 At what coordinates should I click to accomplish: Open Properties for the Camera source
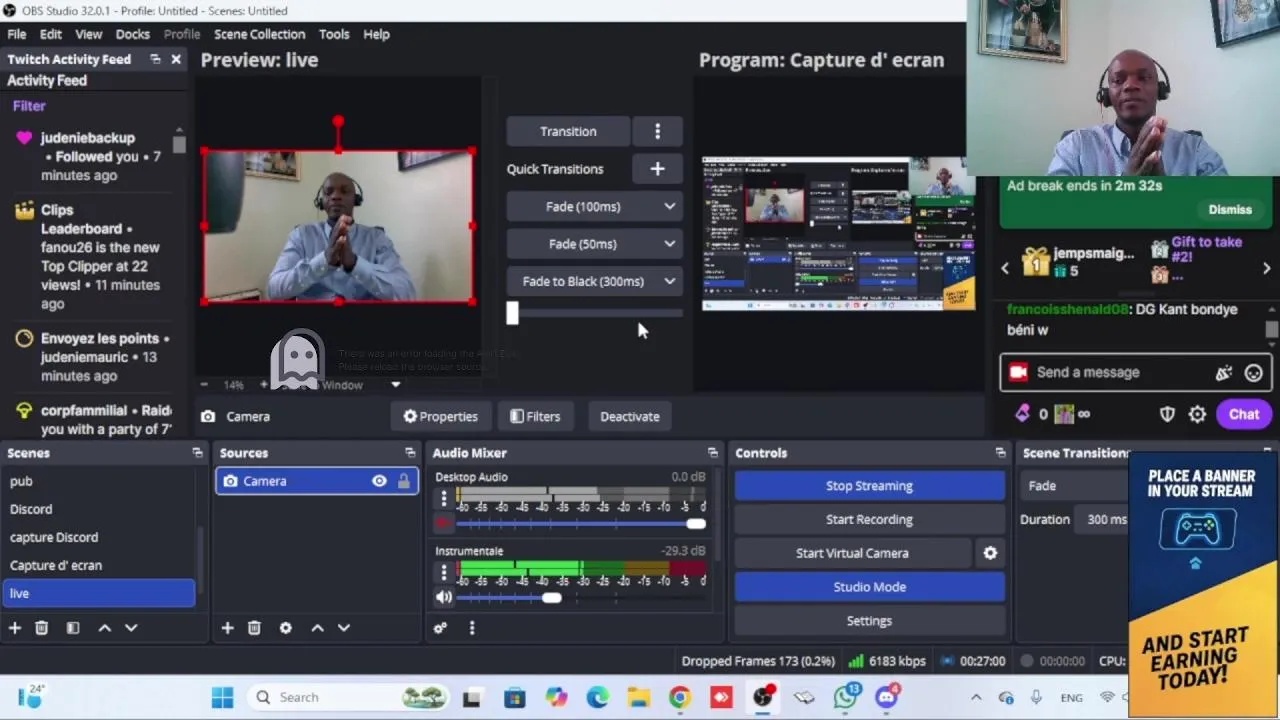440,416
